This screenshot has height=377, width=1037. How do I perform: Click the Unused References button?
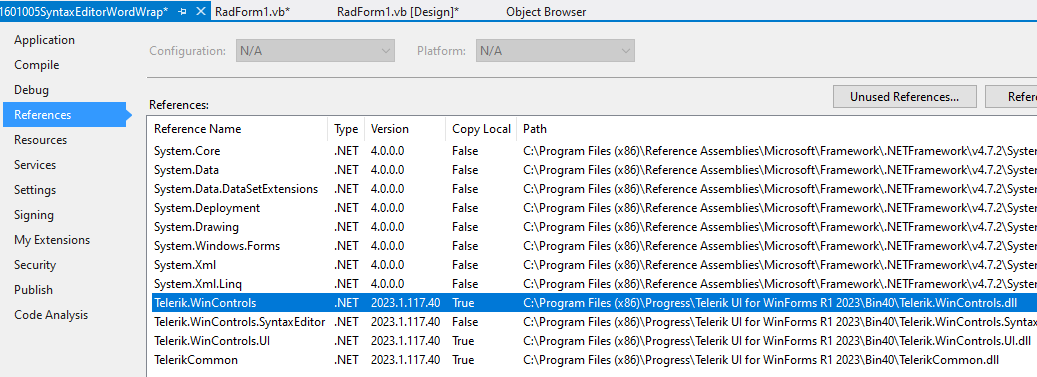coord(905,97)
